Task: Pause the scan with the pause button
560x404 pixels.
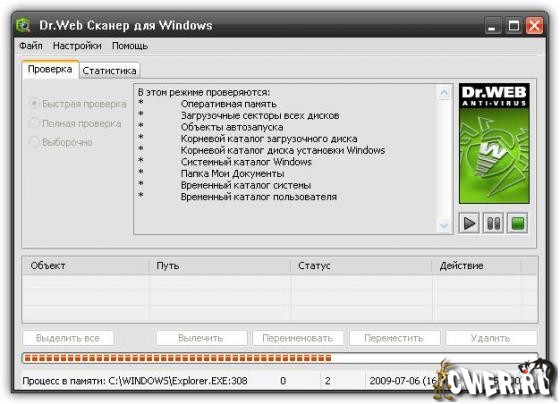Action: (x=493, y=223)
